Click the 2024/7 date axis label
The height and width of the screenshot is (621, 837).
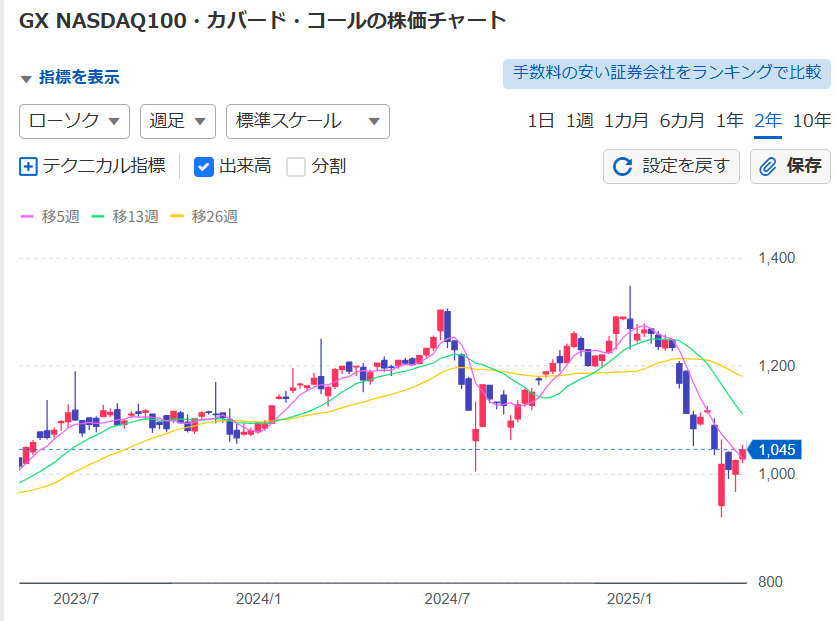coord(447,599)
